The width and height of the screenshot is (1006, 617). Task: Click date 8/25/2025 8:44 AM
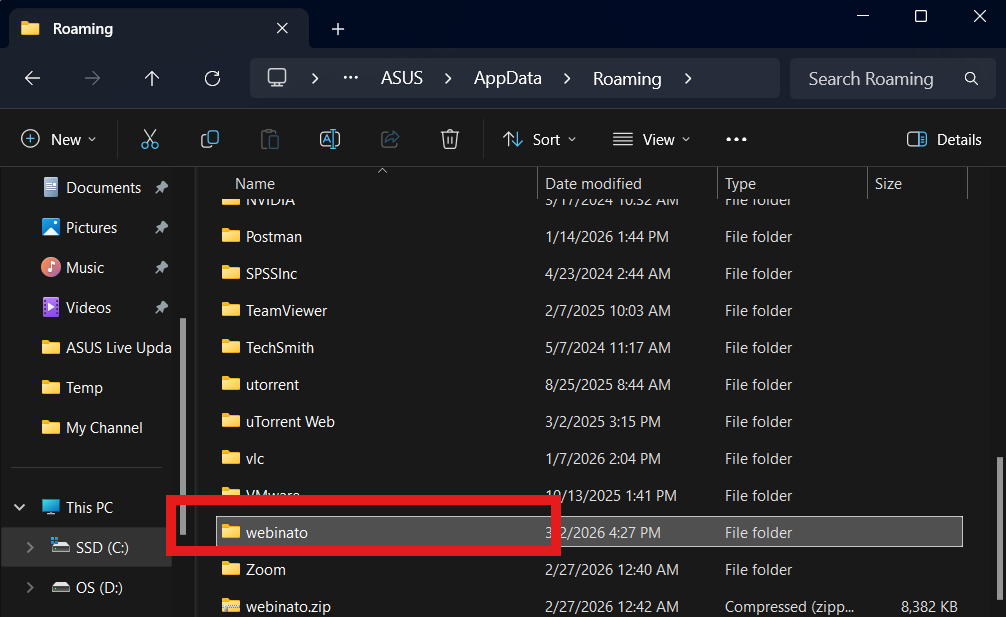pyautogui.click(x=607, y=385)
